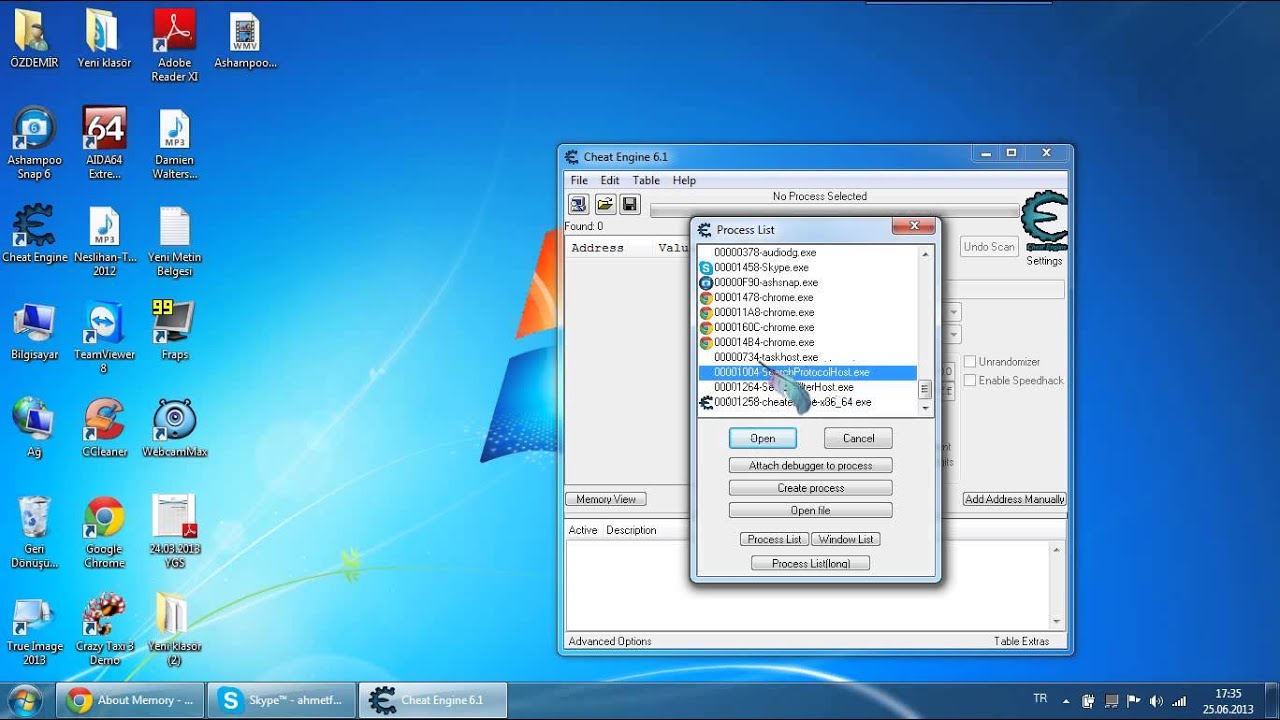Launch Cheat Engine desktop shortcut

pos(34,233)
